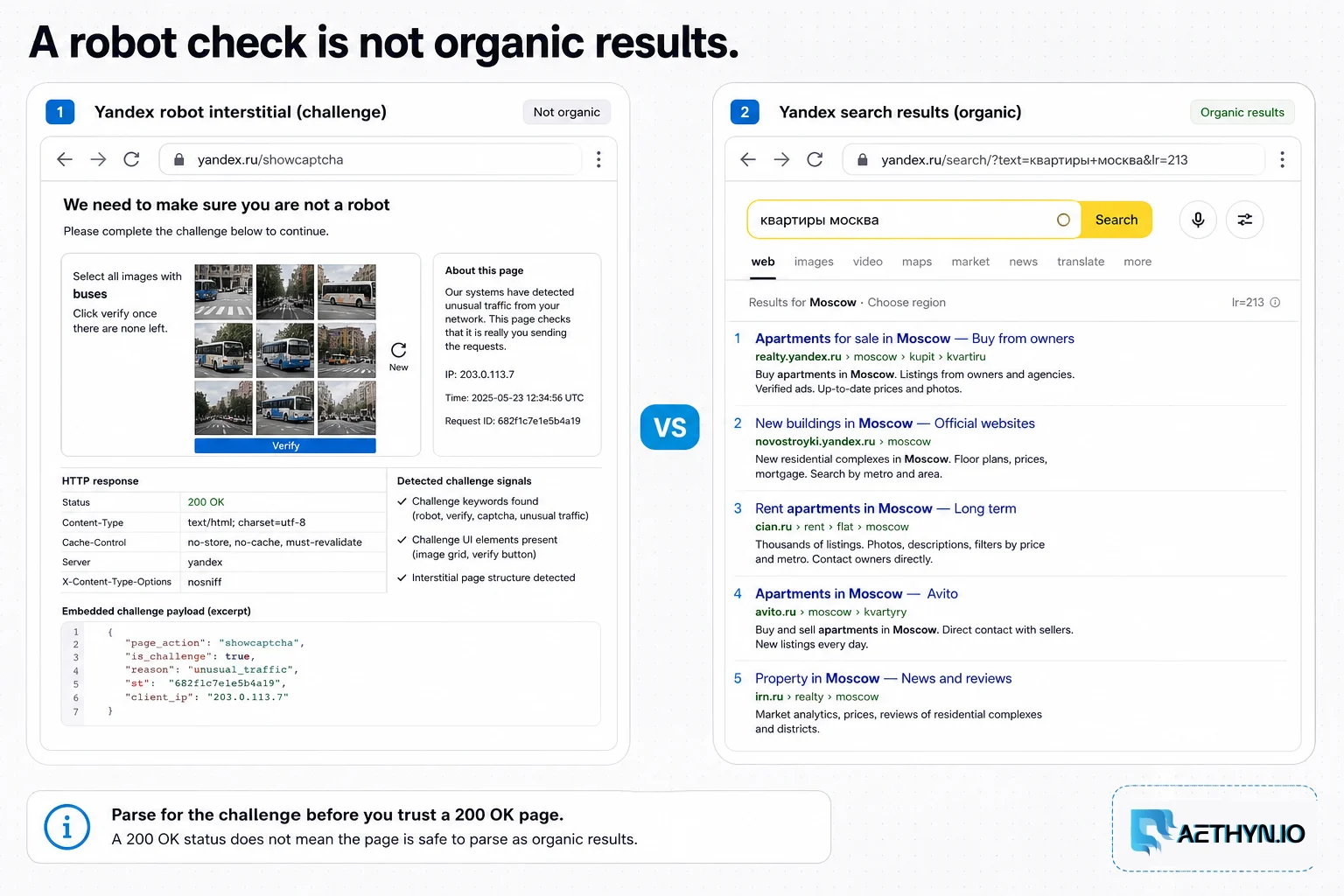Click Request ID: 682f1c7e1e5b4a19 text
Image resolution: width=1344 pixels, height=896 pixels.
coord(513,421)
